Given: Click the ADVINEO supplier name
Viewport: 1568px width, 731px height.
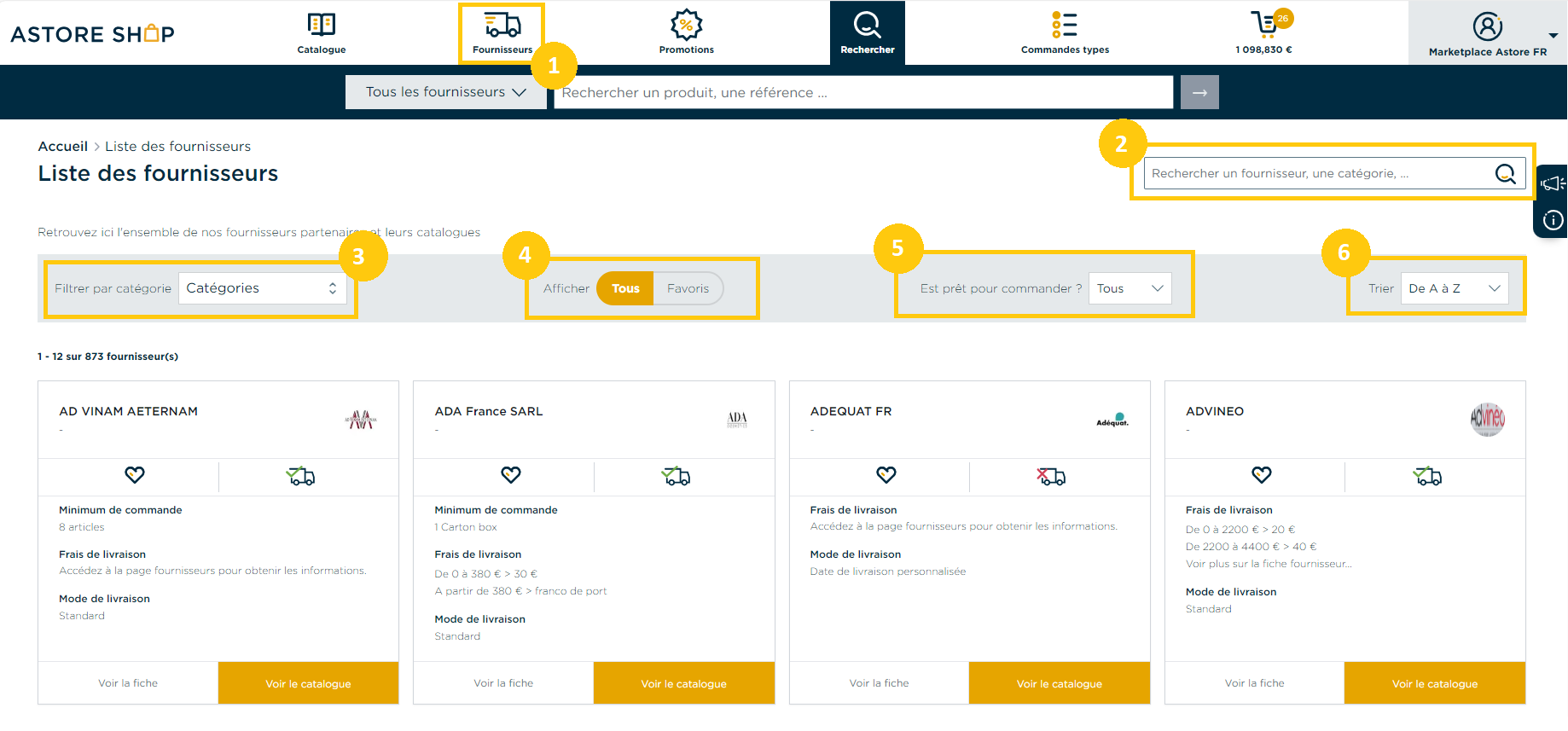Looking at the screenshot, I should pyautogui.click(x=1215, y=411).
